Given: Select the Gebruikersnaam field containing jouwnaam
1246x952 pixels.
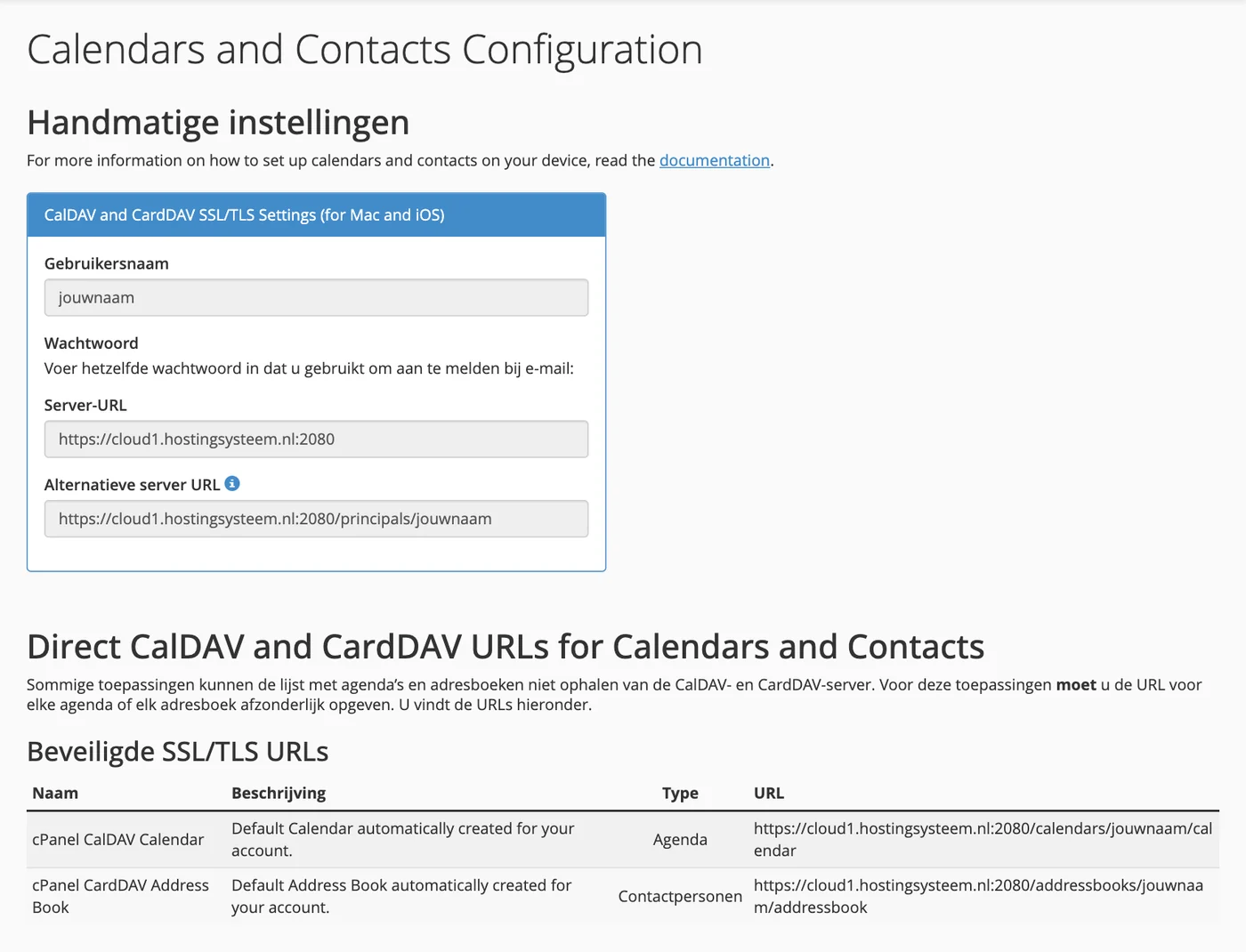Looking at the screenshot, I should pos(316,297).
